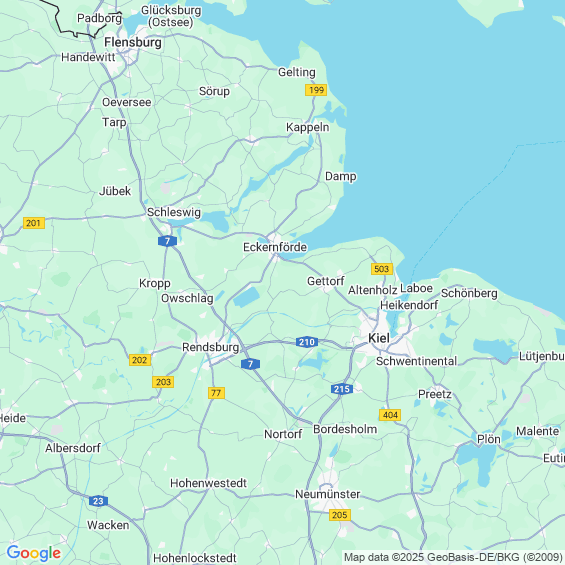
Task: Open the Google logo link
Action: point(34,553)
